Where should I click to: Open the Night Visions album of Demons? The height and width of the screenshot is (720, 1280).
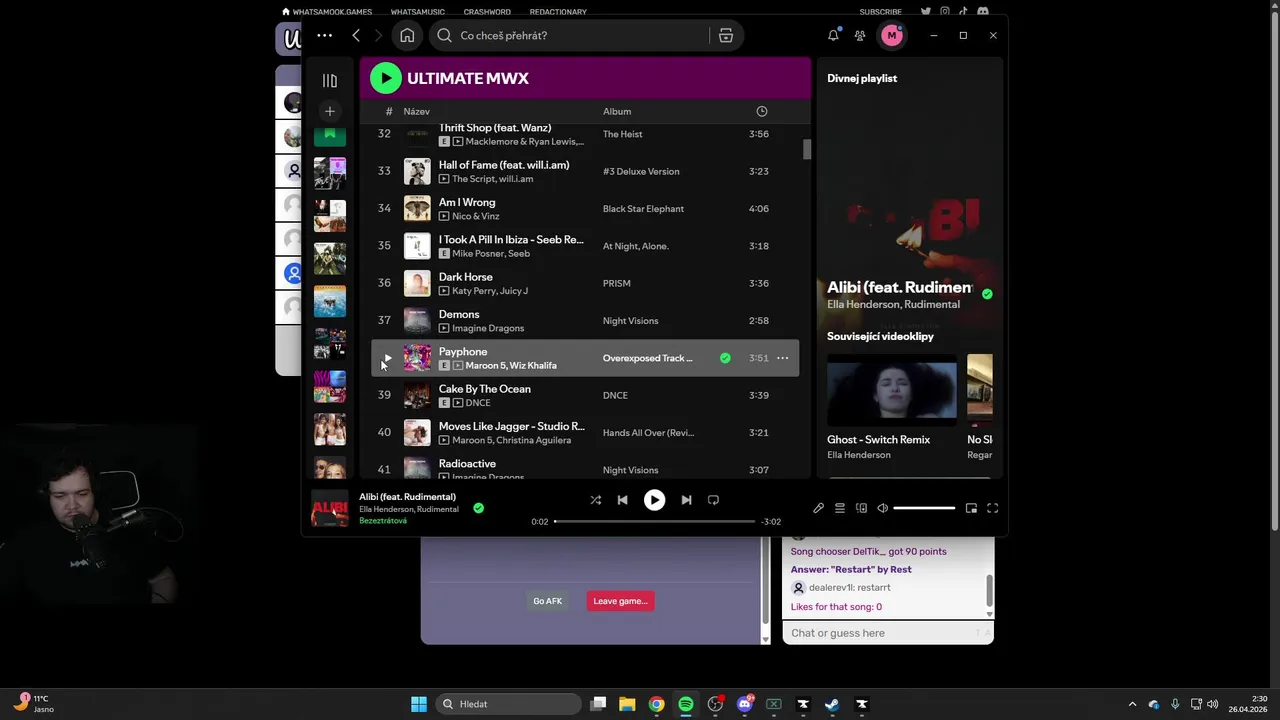631,321
